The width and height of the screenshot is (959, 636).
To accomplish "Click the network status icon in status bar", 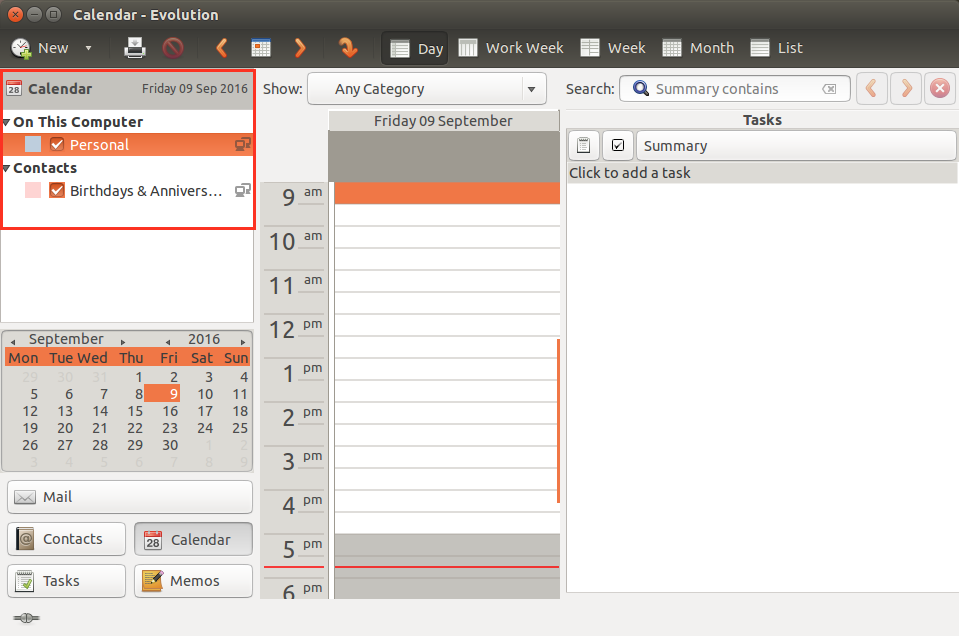I will pos(27,618).
